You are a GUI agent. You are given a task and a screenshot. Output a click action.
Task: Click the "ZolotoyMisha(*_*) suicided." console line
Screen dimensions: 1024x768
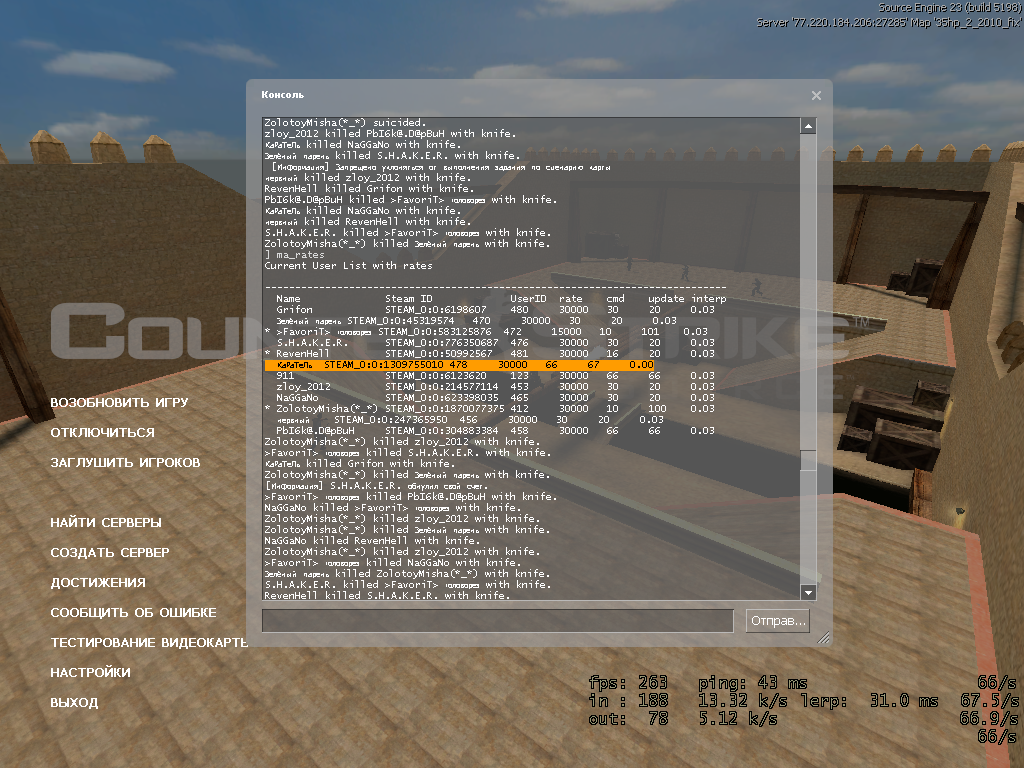tap(345, 123)
